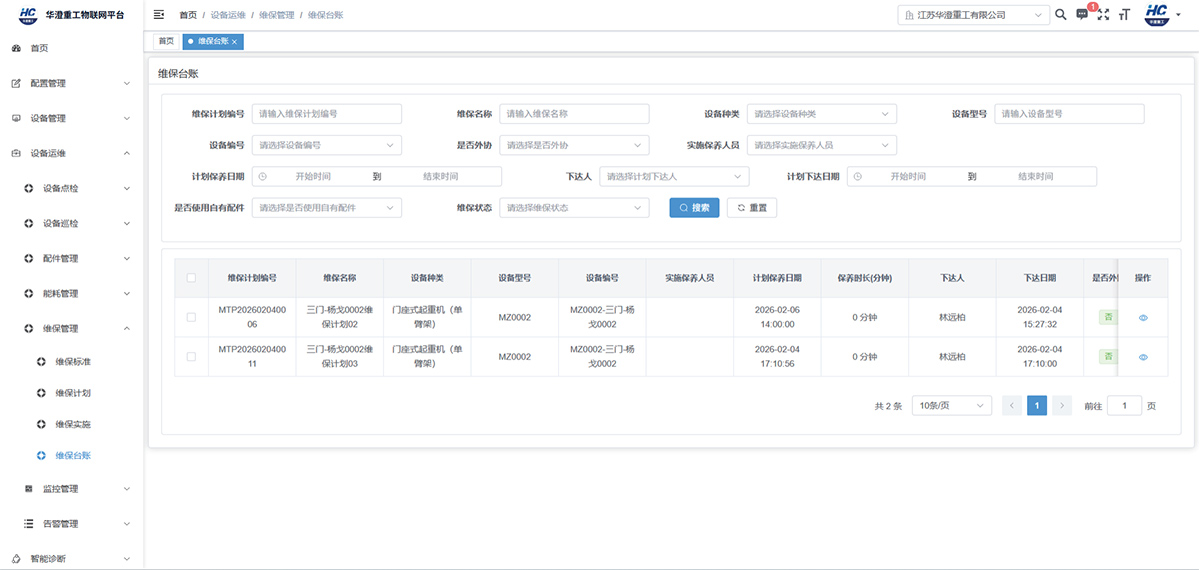Viewport: 1200px width, 570px height.
Task: Open the message notifications icon
Action: (1082, 14)
